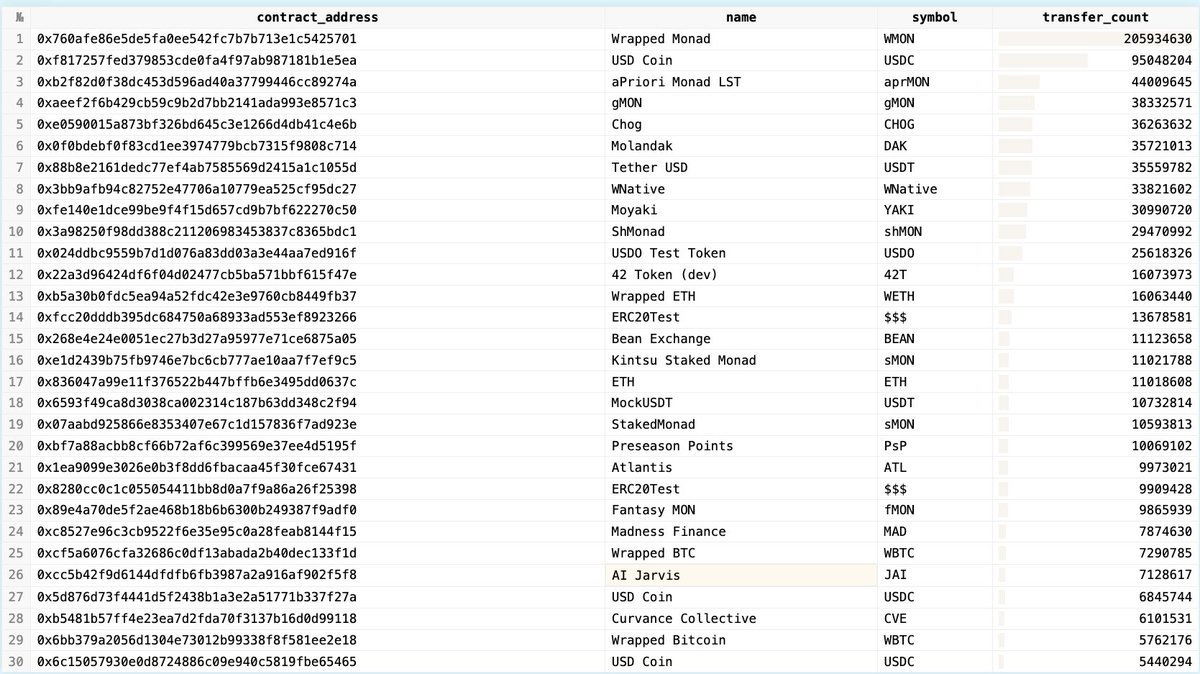Click the Fantasy MON name cell

(741, 510)
